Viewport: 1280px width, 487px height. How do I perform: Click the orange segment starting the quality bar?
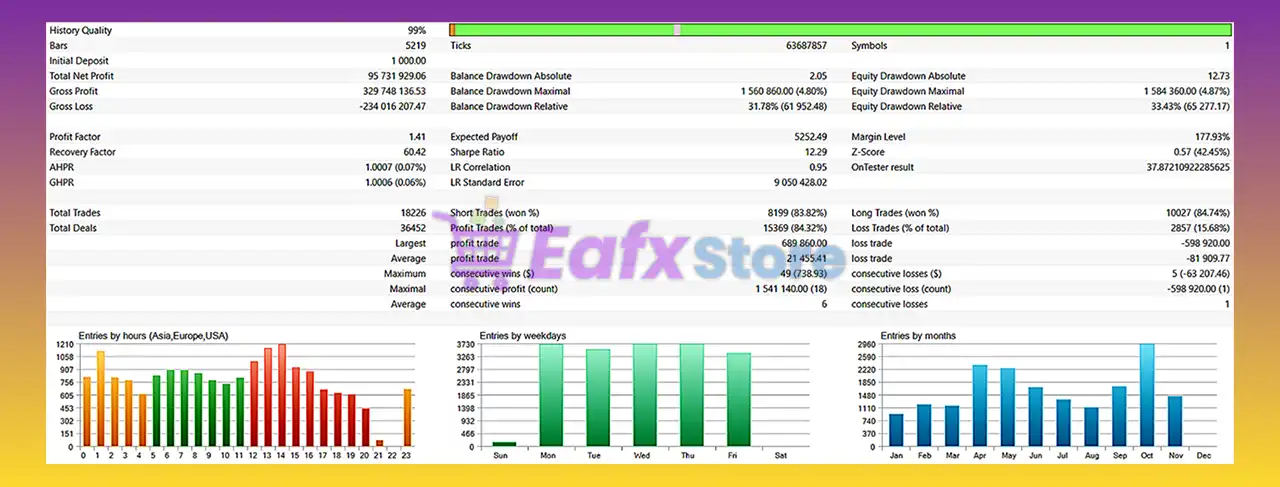[x=452, y=30]
